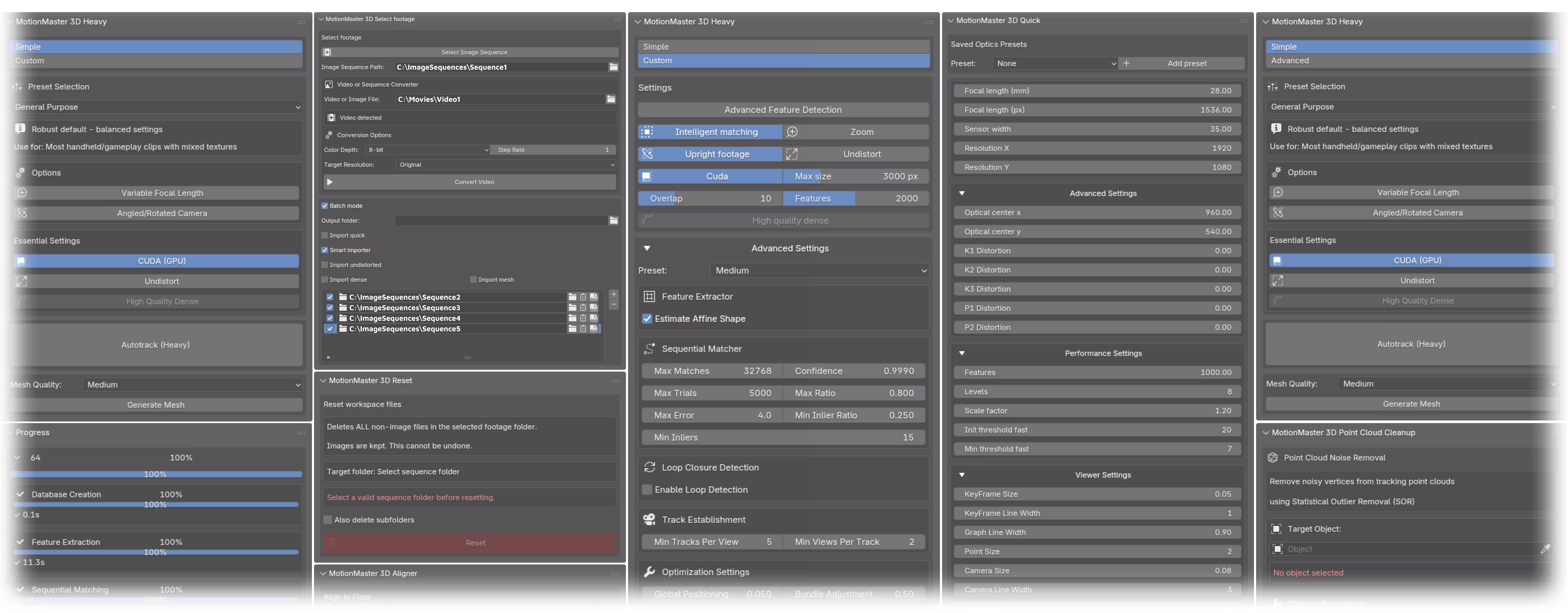Click the Add preset button
The width and height of the screenshot is (1568, 613).
[x=1181, y=63]
